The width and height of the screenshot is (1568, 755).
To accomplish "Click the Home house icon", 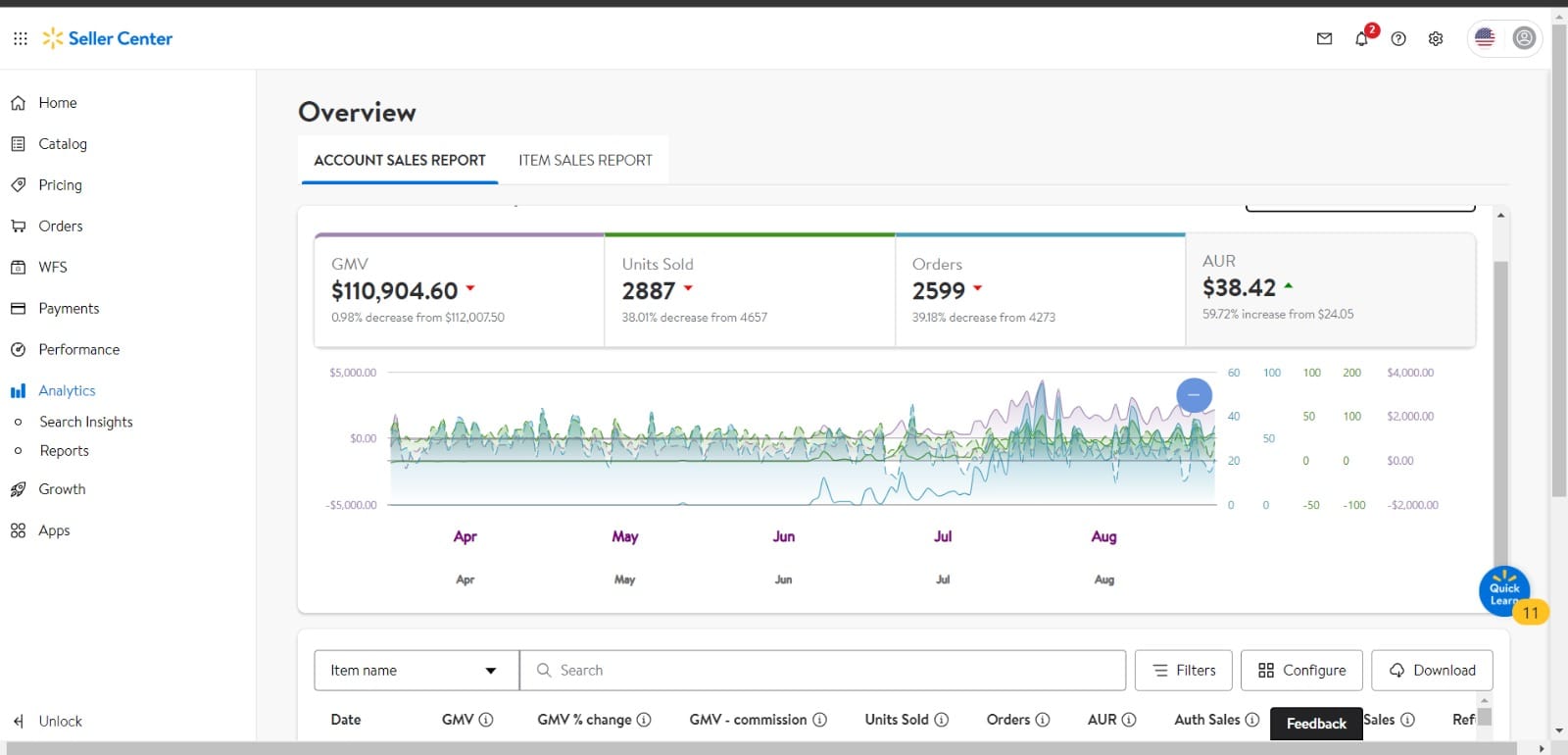I will coord(18,103).
